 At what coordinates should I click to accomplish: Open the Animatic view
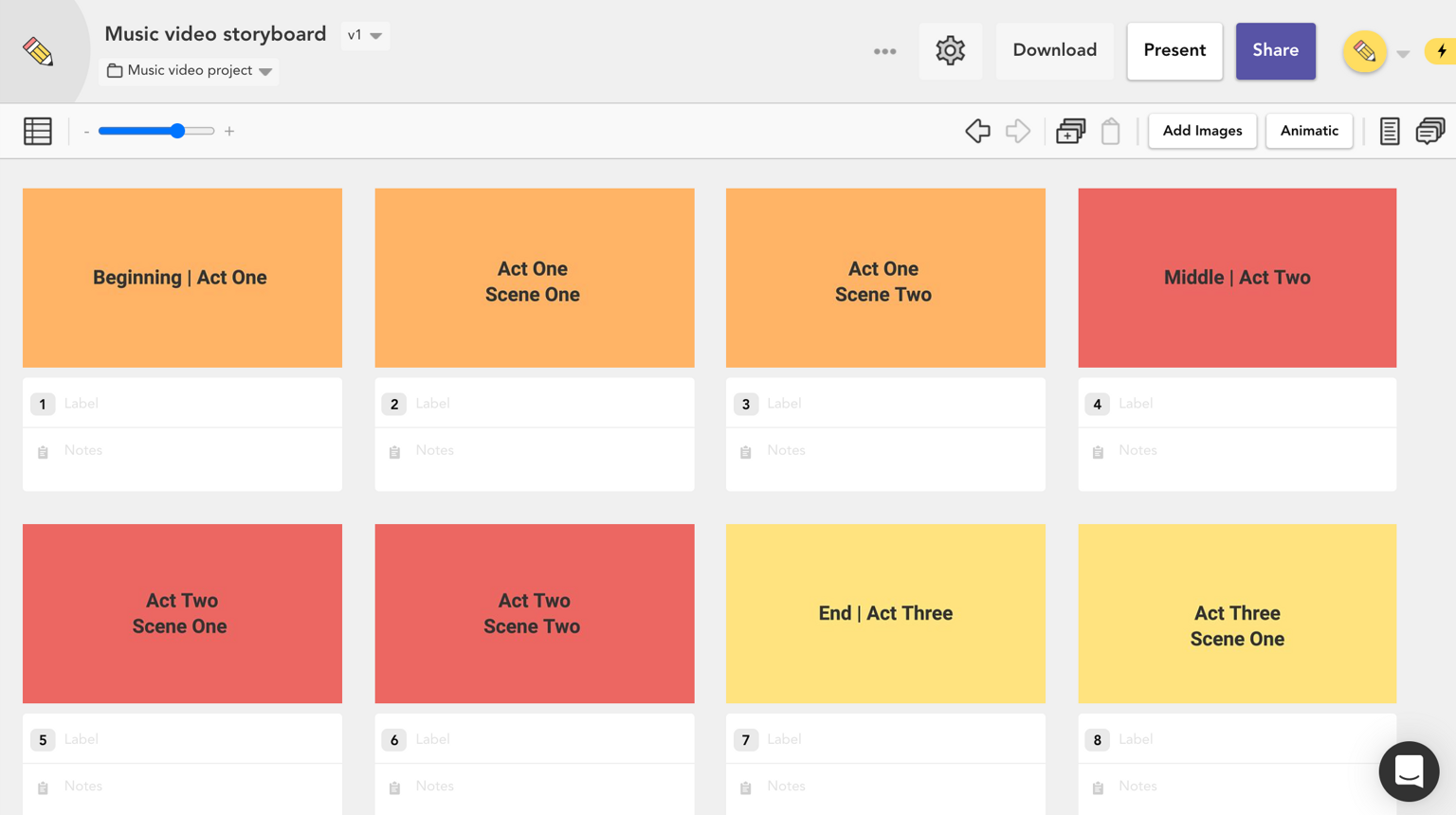[1308, 131]
